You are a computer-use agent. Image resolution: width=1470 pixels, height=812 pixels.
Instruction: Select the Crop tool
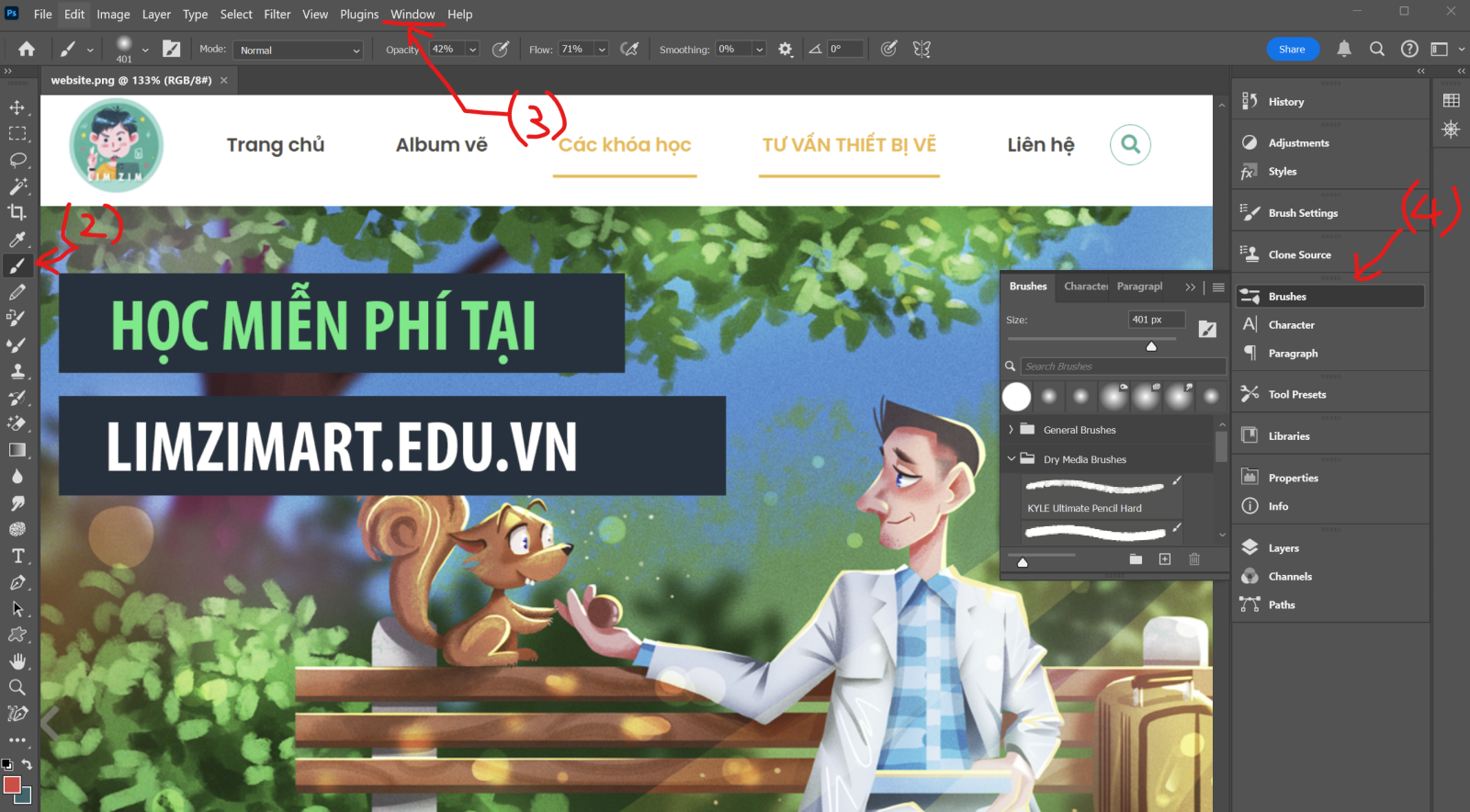(x=17, y=212)
